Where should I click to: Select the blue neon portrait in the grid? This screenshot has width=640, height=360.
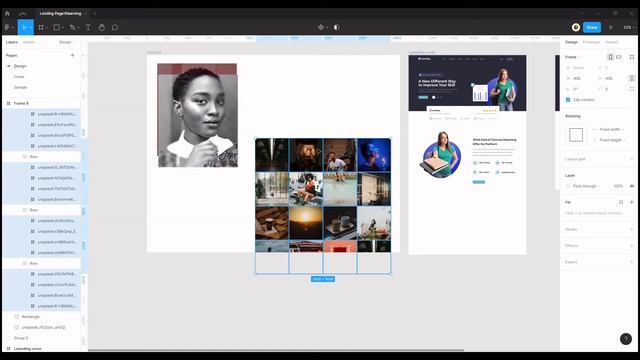(374, 155)
